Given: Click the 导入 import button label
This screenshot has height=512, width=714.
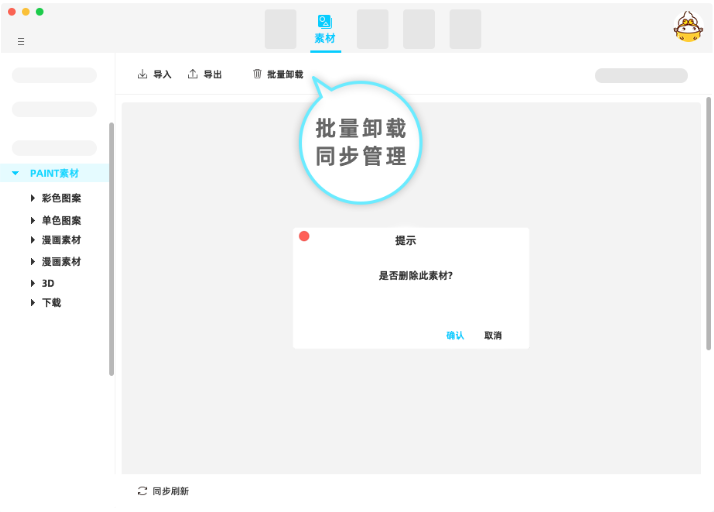Looking at the screenshot, I should point(162,74).
